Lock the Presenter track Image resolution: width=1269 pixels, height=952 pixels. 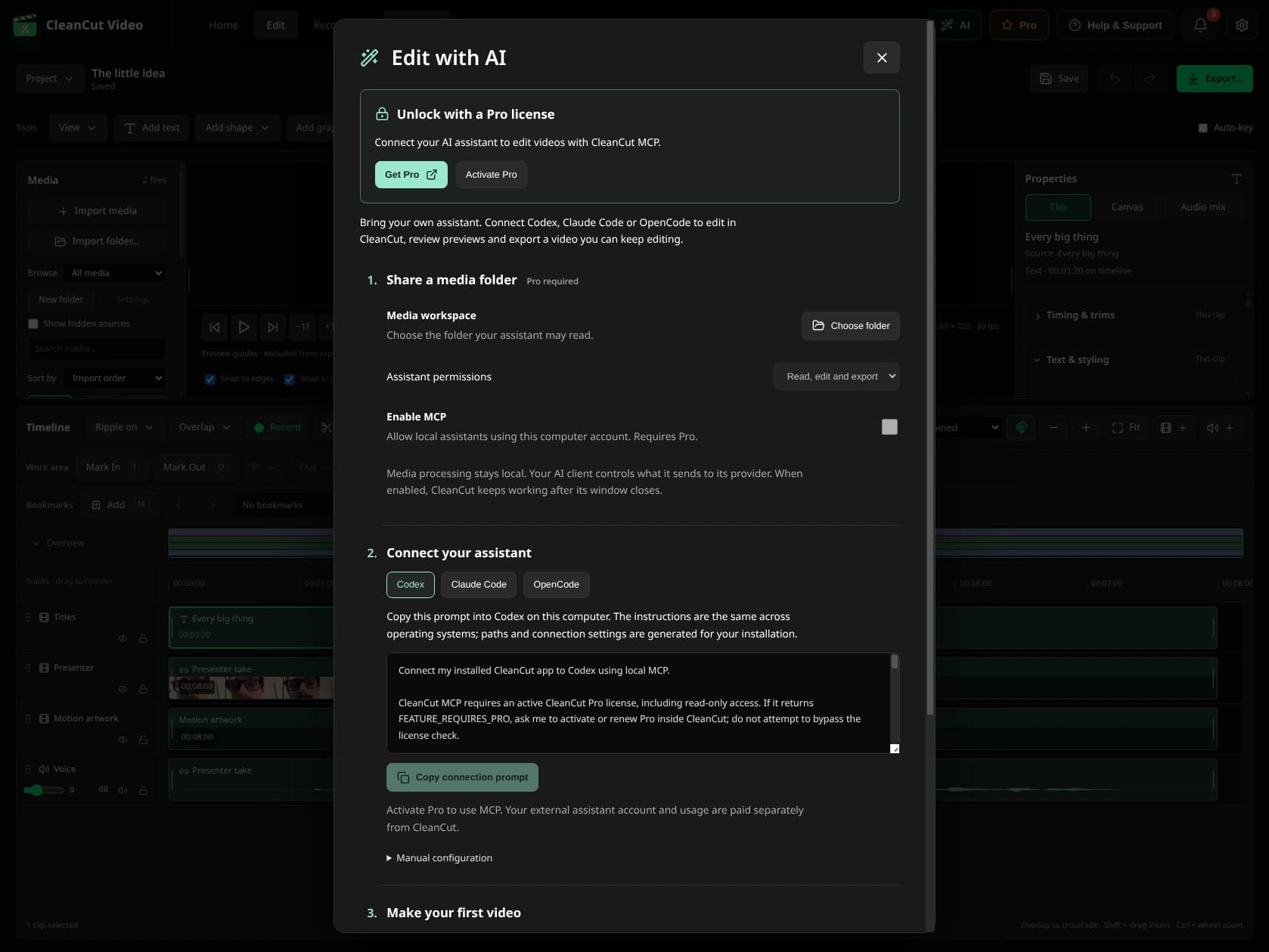tap(143, 690)
